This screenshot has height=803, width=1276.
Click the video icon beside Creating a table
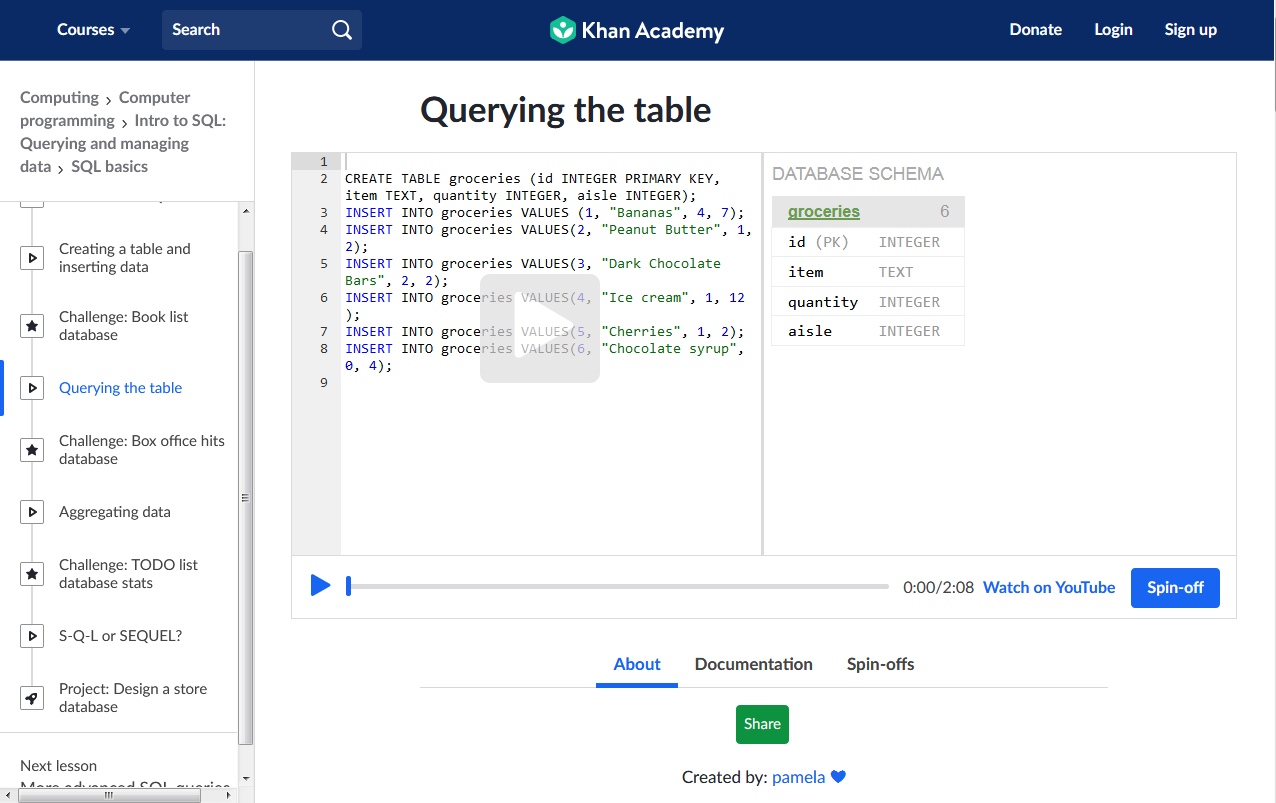click(32, 258)
